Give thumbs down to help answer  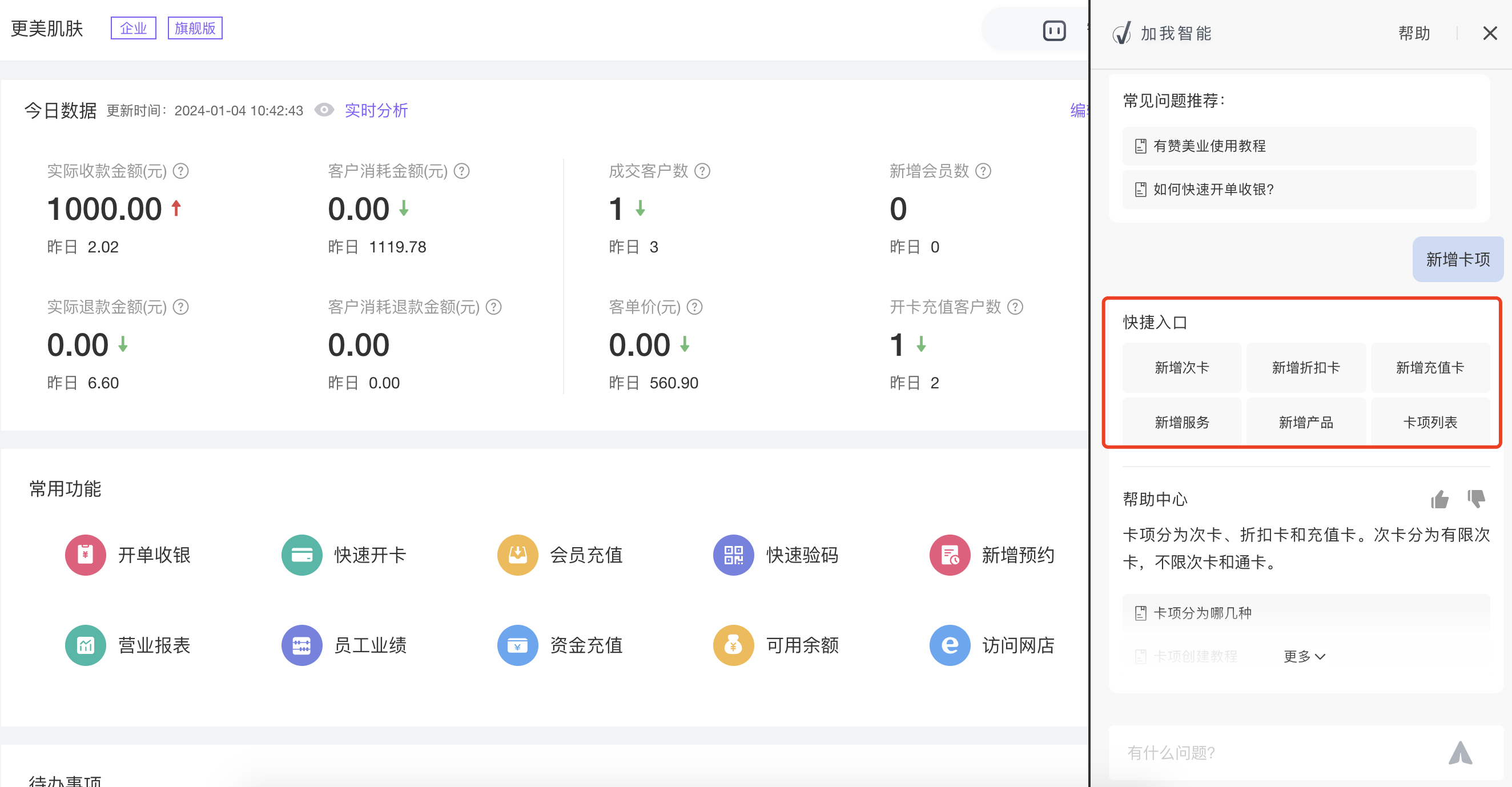(1475, 499)
